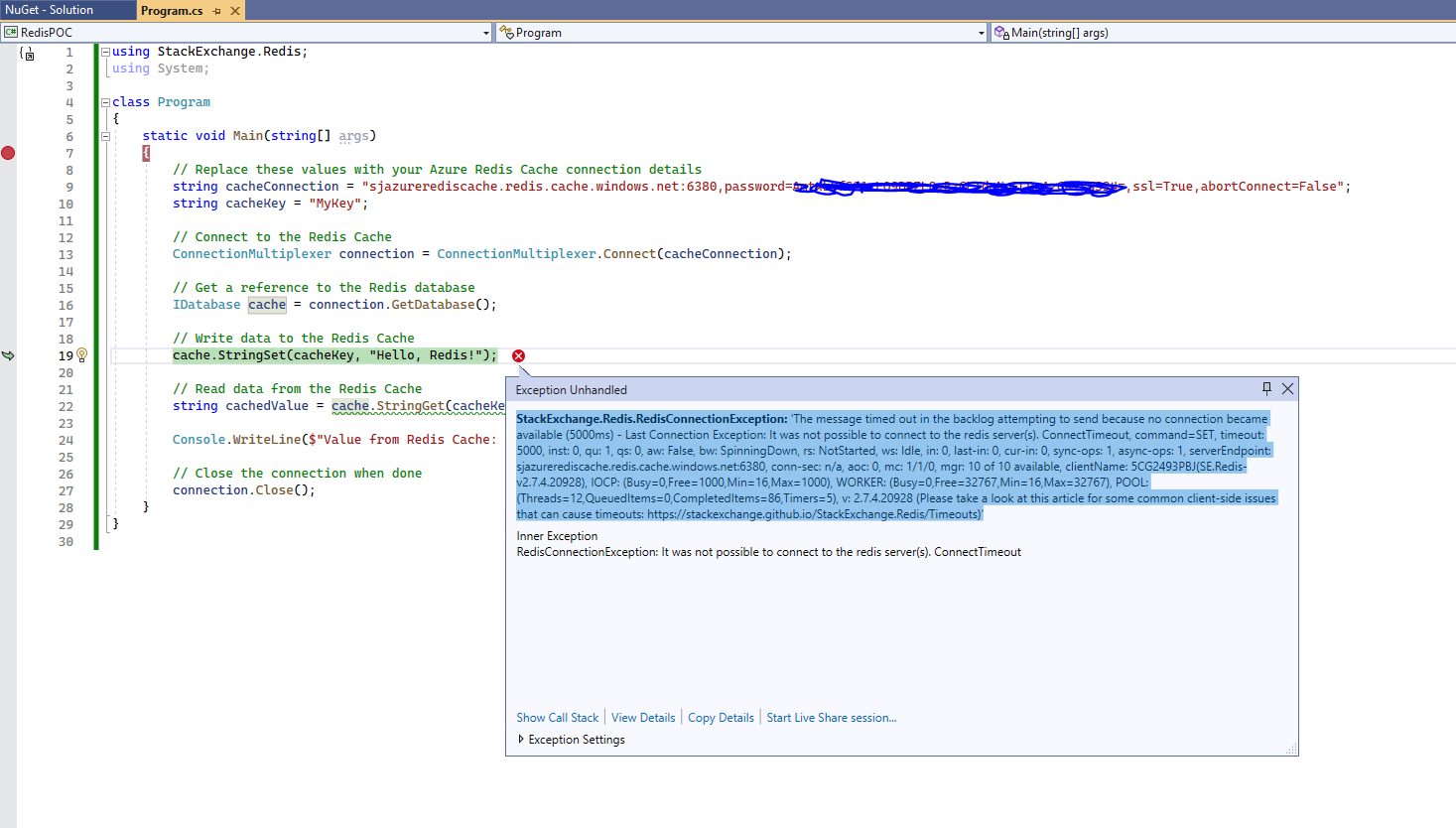This screenshot has height=828, width=1456.
Task: Click the args parameter in Main
Action: pyautogui.click(x=353, y=136)
